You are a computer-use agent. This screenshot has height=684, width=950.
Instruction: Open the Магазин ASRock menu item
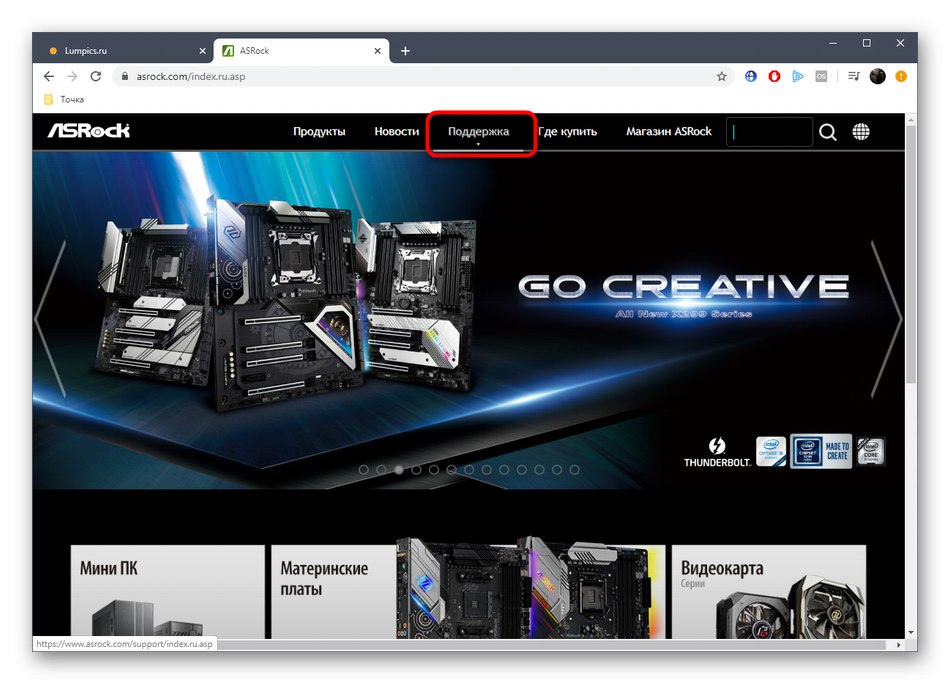point(669,131)
